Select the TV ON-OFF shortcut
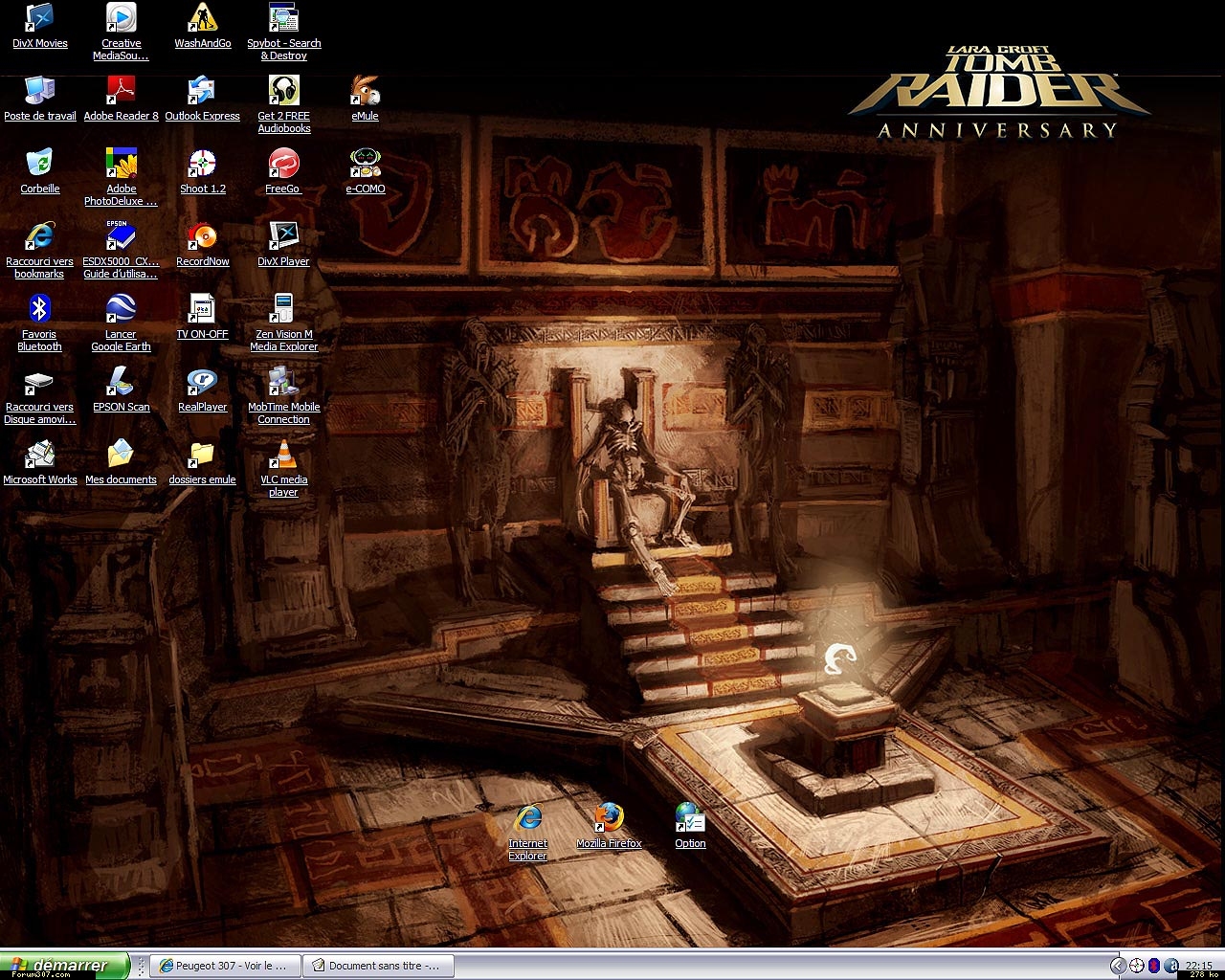The width and height of the screenshot is (1225, 980). coord(203,318)
